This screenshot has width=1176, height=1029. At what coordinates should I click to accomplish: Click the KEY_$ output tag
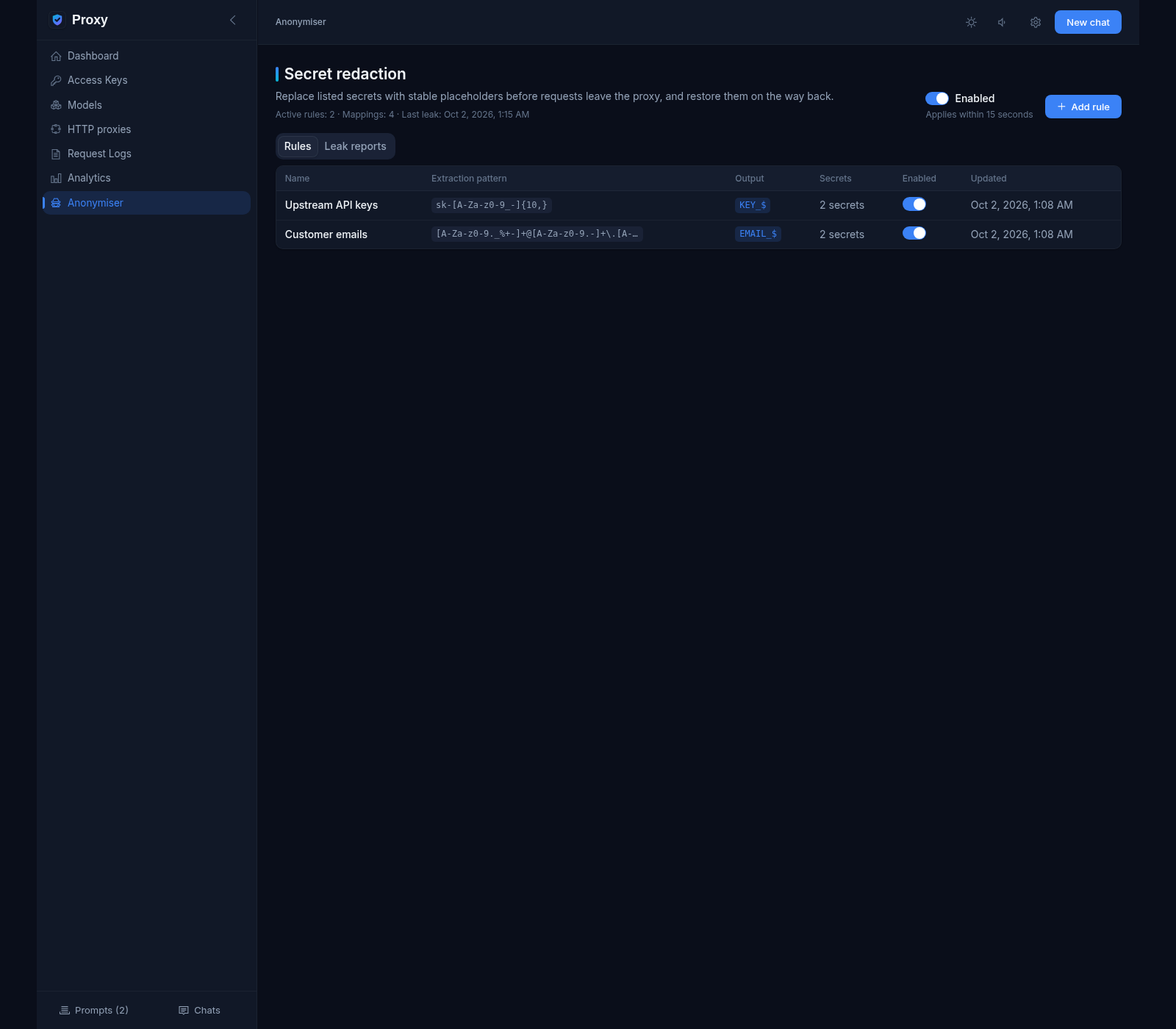(x=753, y=205)
